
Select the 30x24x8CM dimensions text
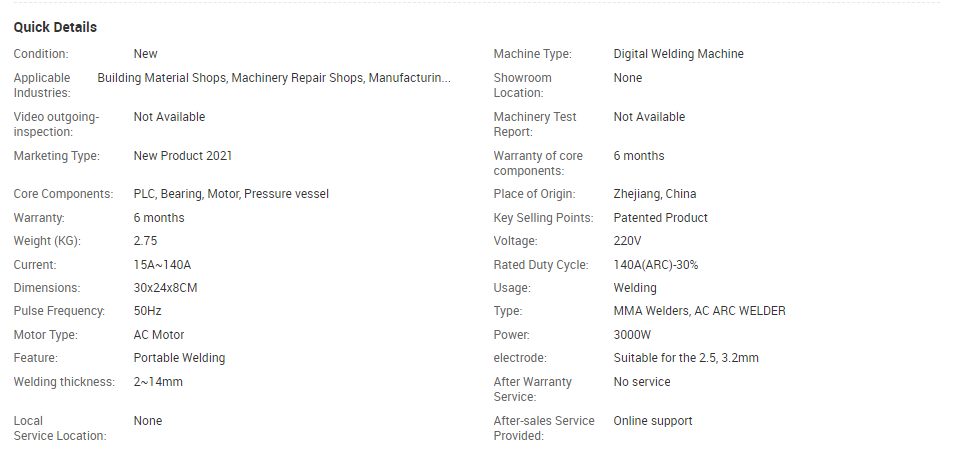point(165,287)
